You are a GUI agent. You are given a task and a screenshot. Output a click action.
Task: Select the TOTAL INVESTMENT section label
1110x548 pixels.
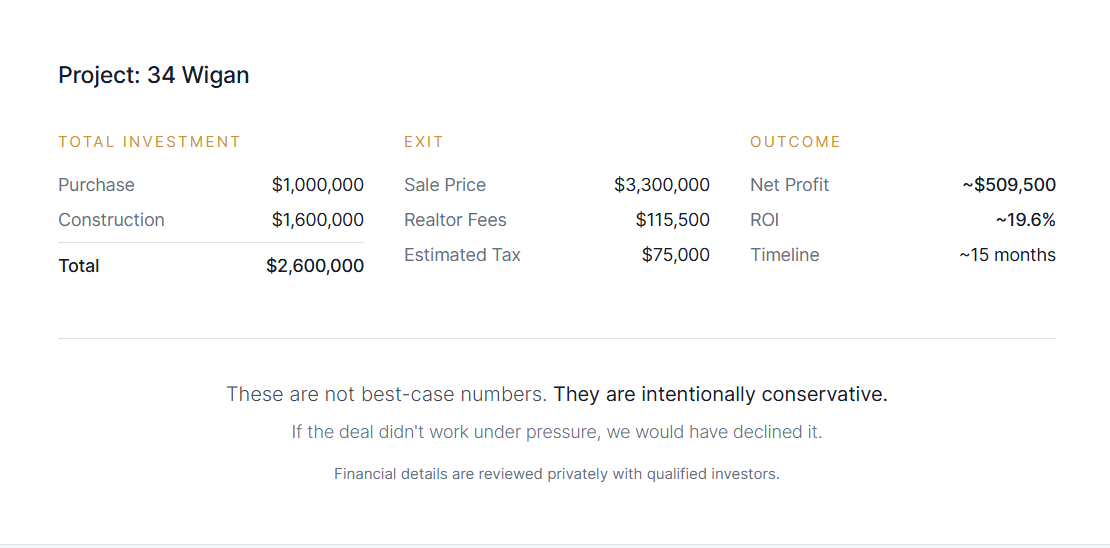[150, 142]
